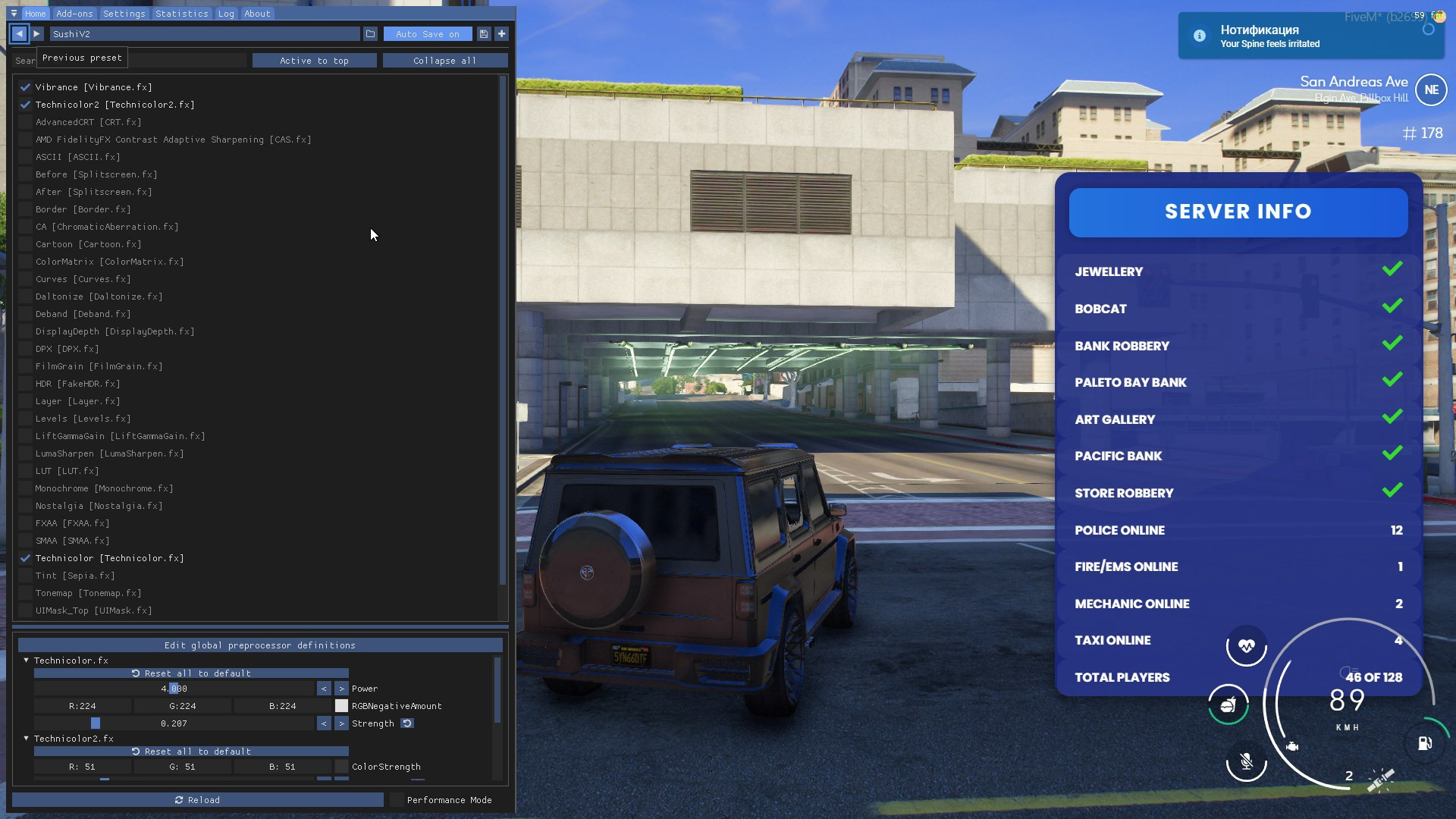Increase Power with the right arrow

[341, 689]
